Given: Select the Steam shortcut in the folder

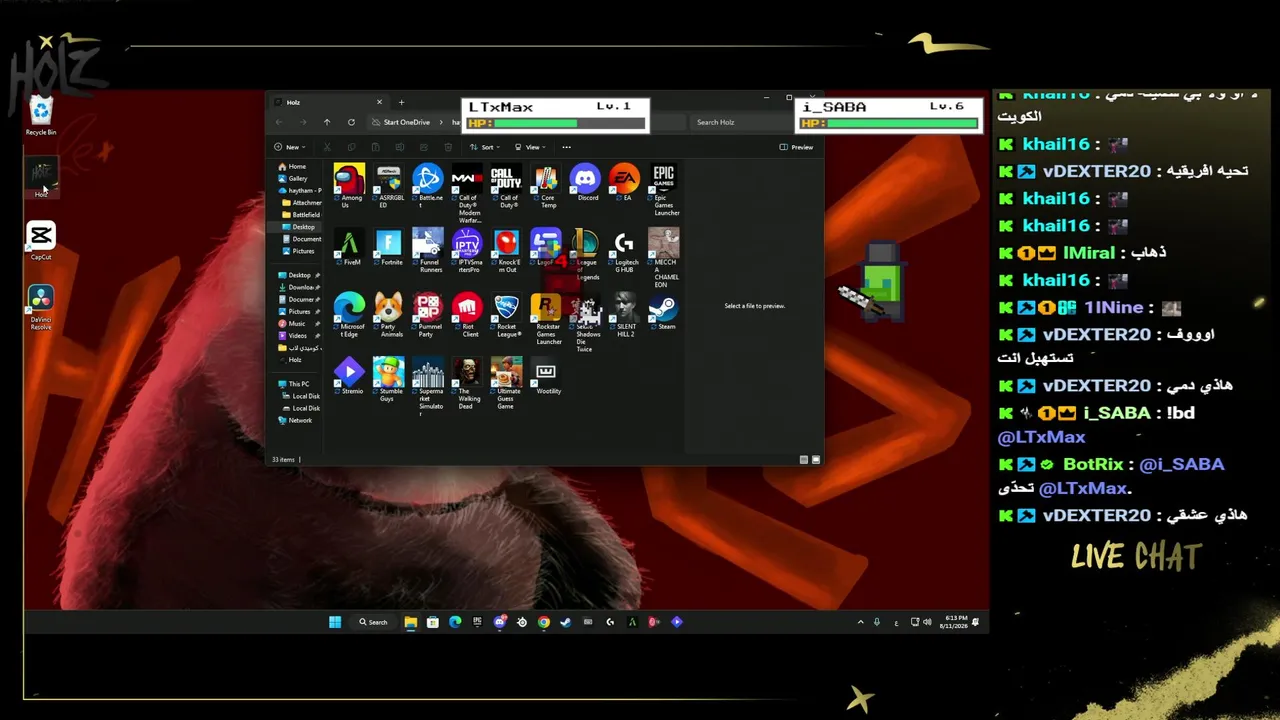Looking at the screenshot, I should point(664,312).
